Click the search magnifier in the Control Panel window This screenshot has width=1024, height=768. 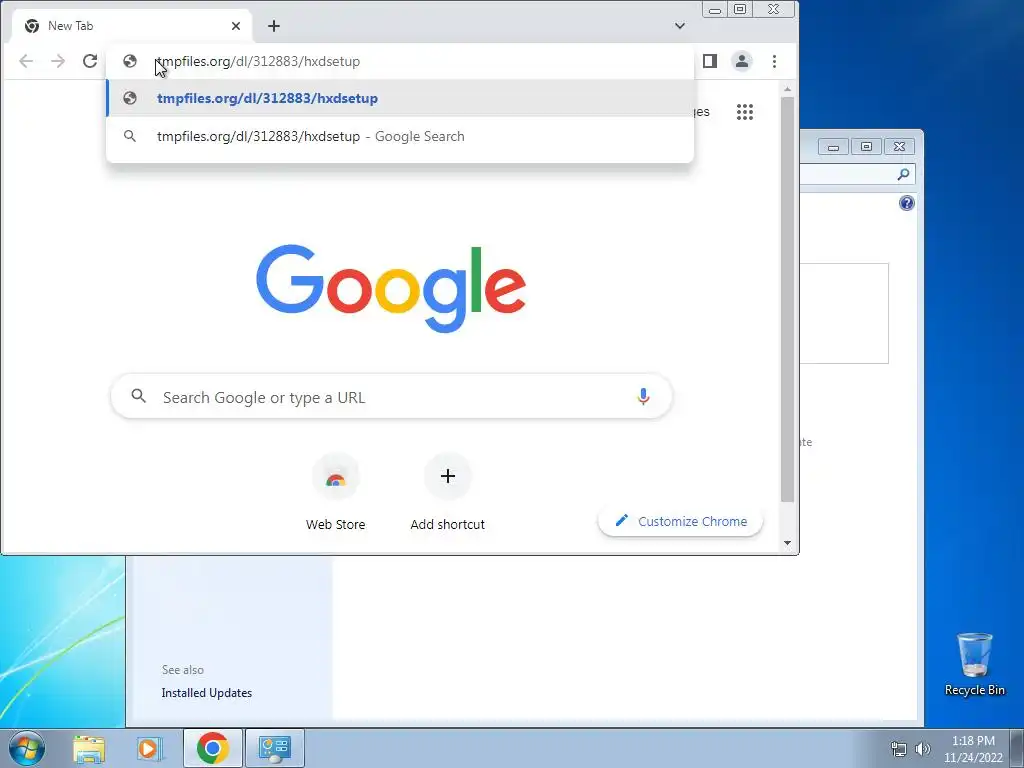[903, 174]
